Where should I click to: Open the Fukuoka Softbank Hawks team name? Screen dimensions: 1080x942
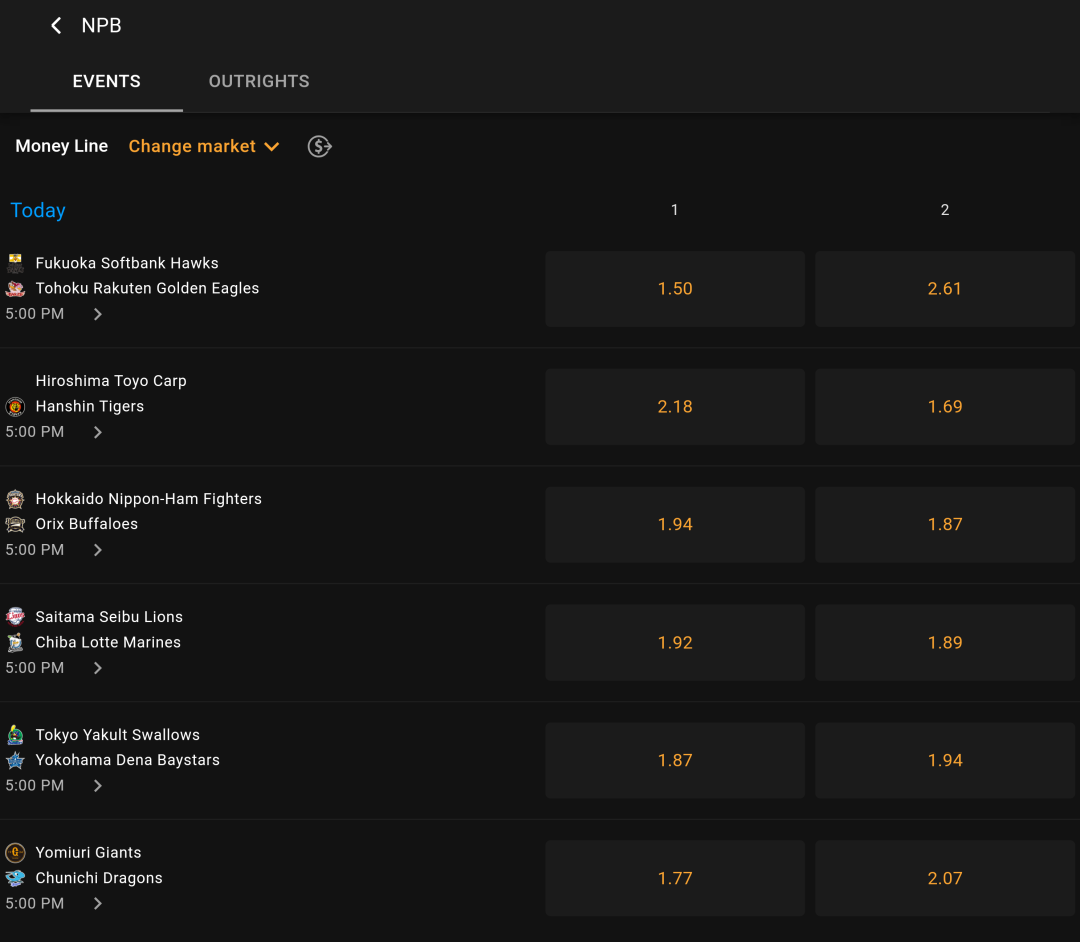[x=127, y=263]
